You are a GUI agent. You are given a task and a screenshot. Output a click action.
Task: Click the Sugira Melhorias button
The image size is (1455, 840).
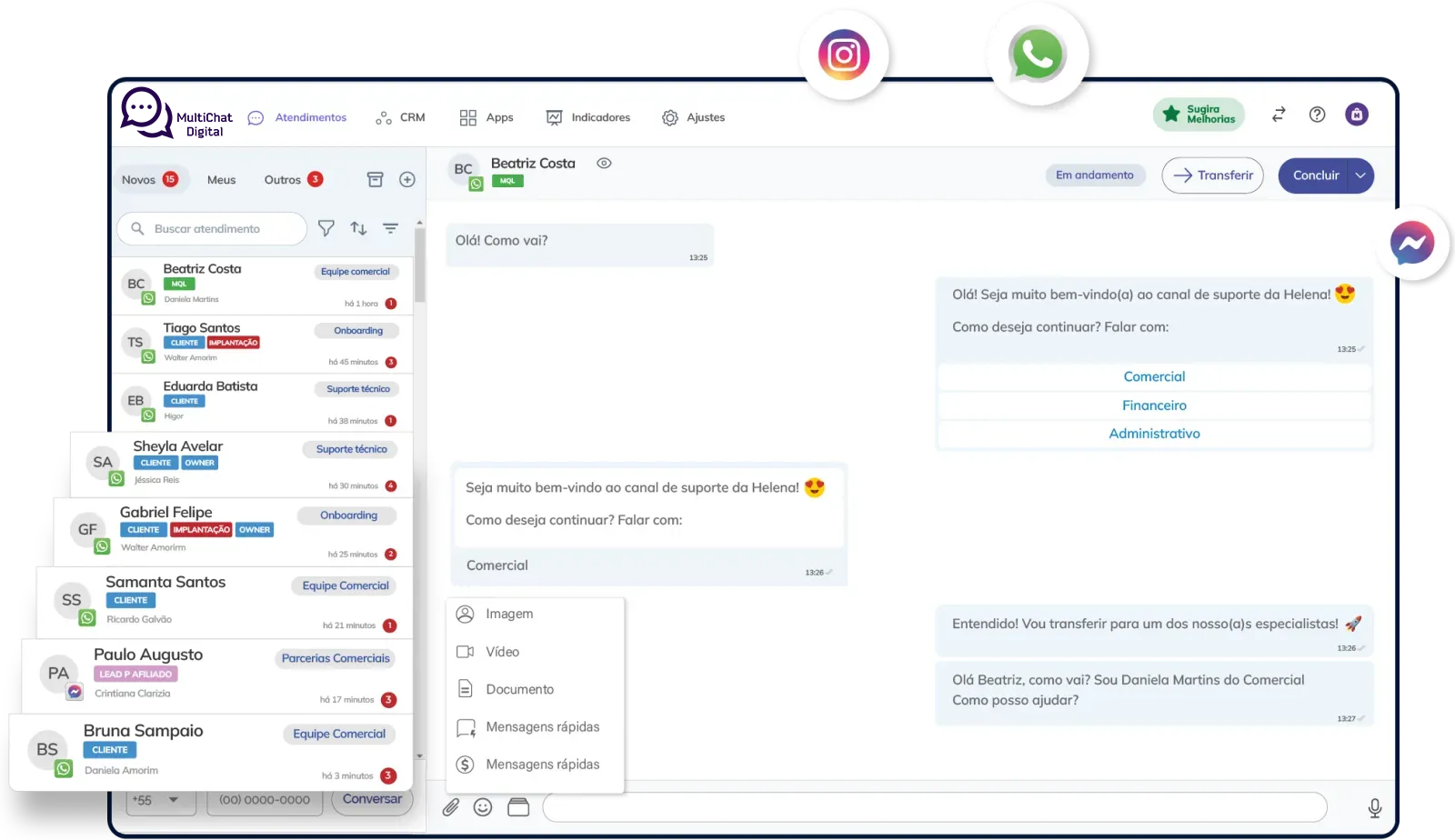[x=1199, y=115]
